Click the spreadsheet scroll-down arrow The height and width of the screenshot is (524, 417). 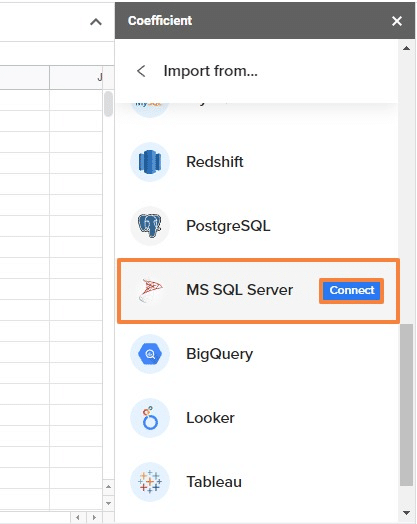pos(108,503)
